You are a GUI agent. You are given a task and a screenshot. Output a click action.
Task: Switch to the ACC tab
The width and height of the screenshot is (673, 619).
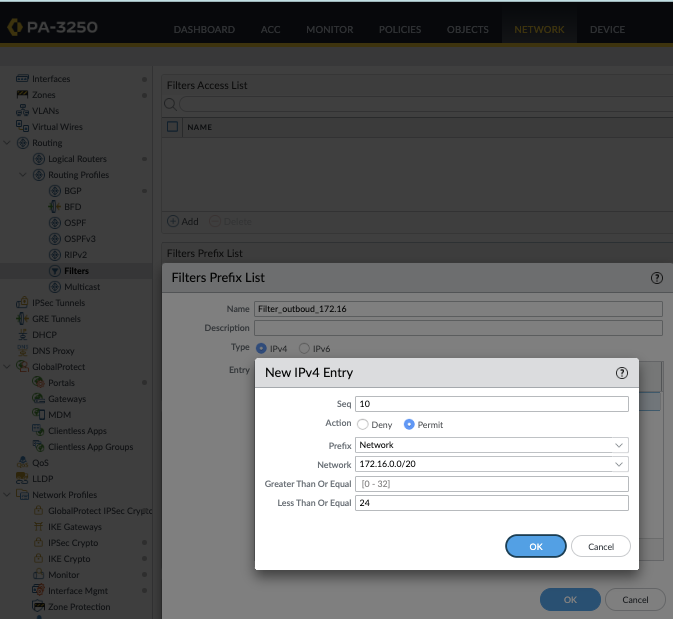270,30
